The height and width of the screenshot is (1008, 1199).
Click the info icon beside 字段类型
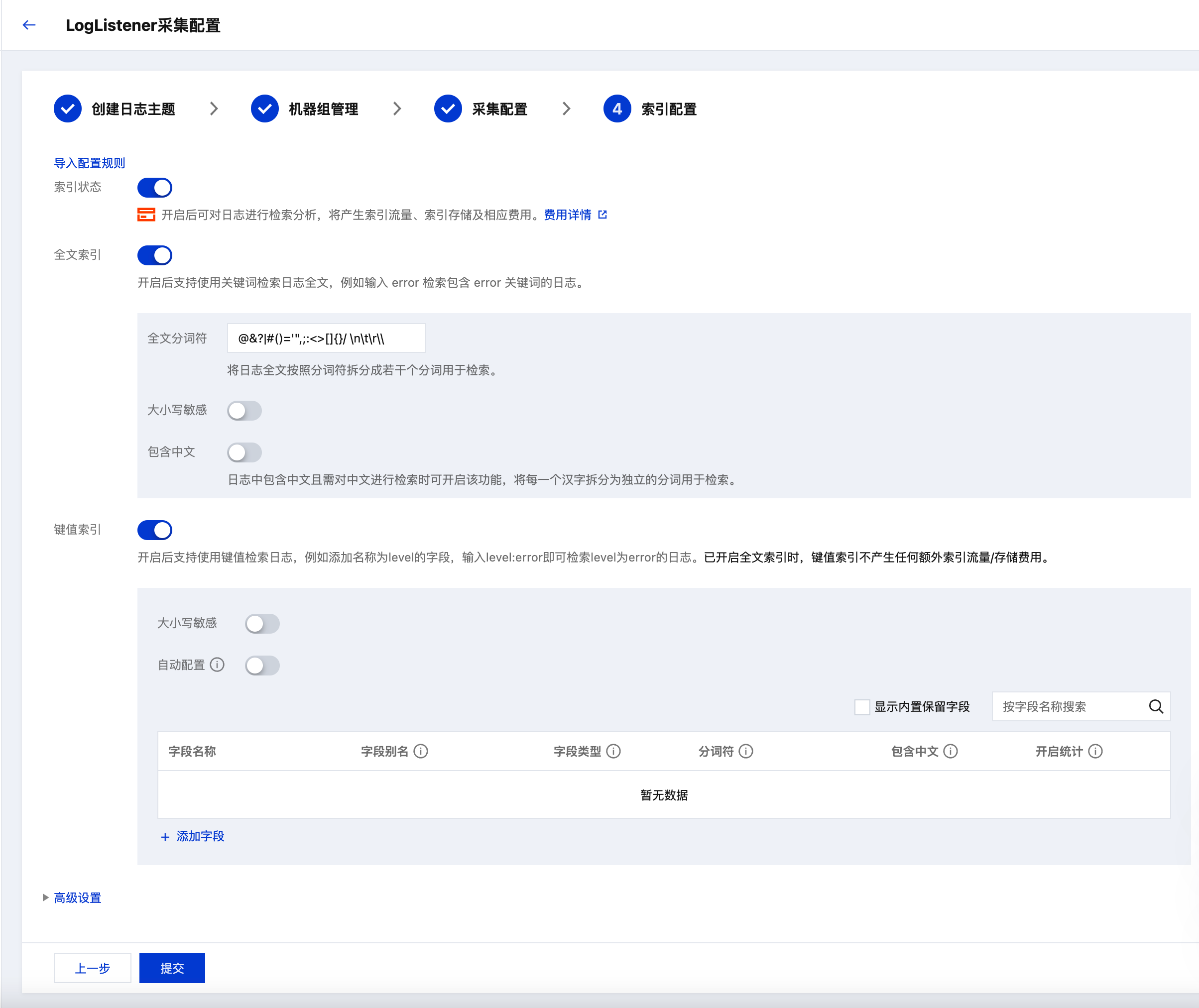[x=613, y=751]
